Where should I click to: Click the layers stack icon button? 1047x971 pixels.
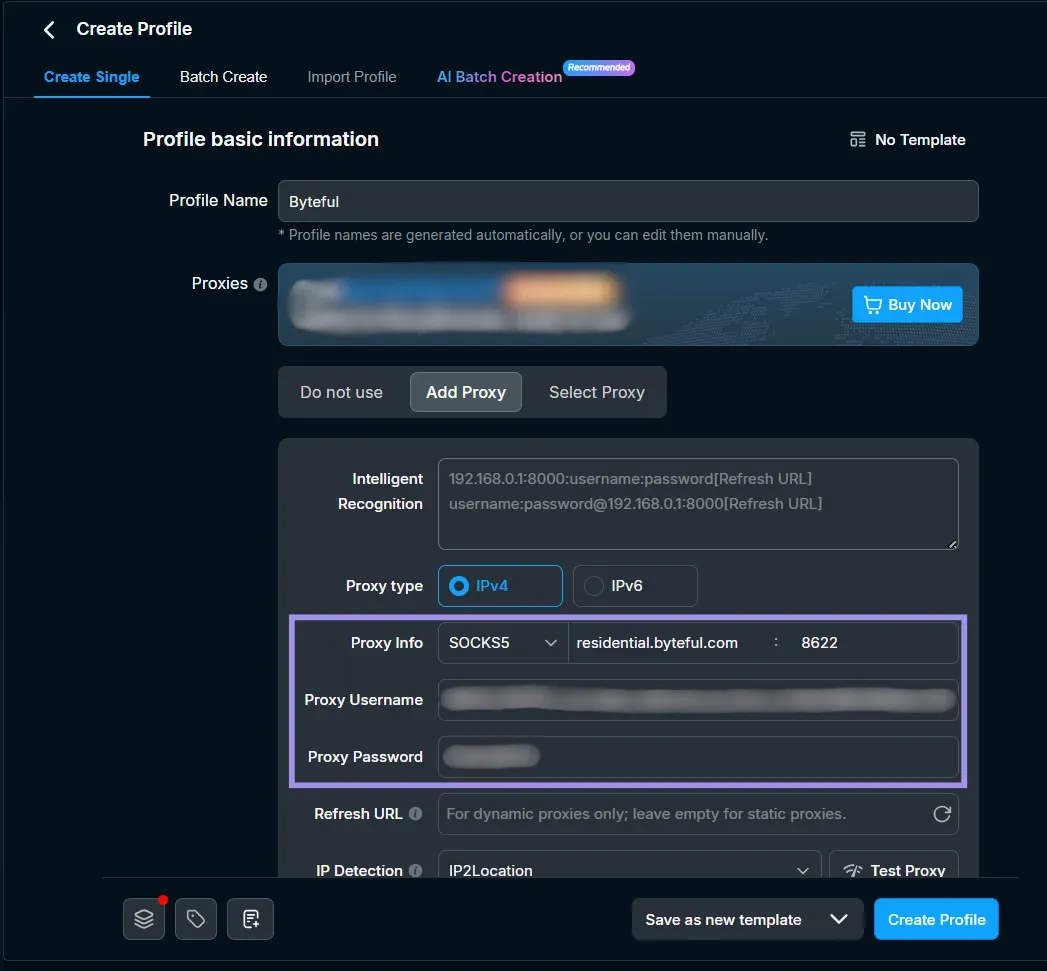click(x=144, y=919)
